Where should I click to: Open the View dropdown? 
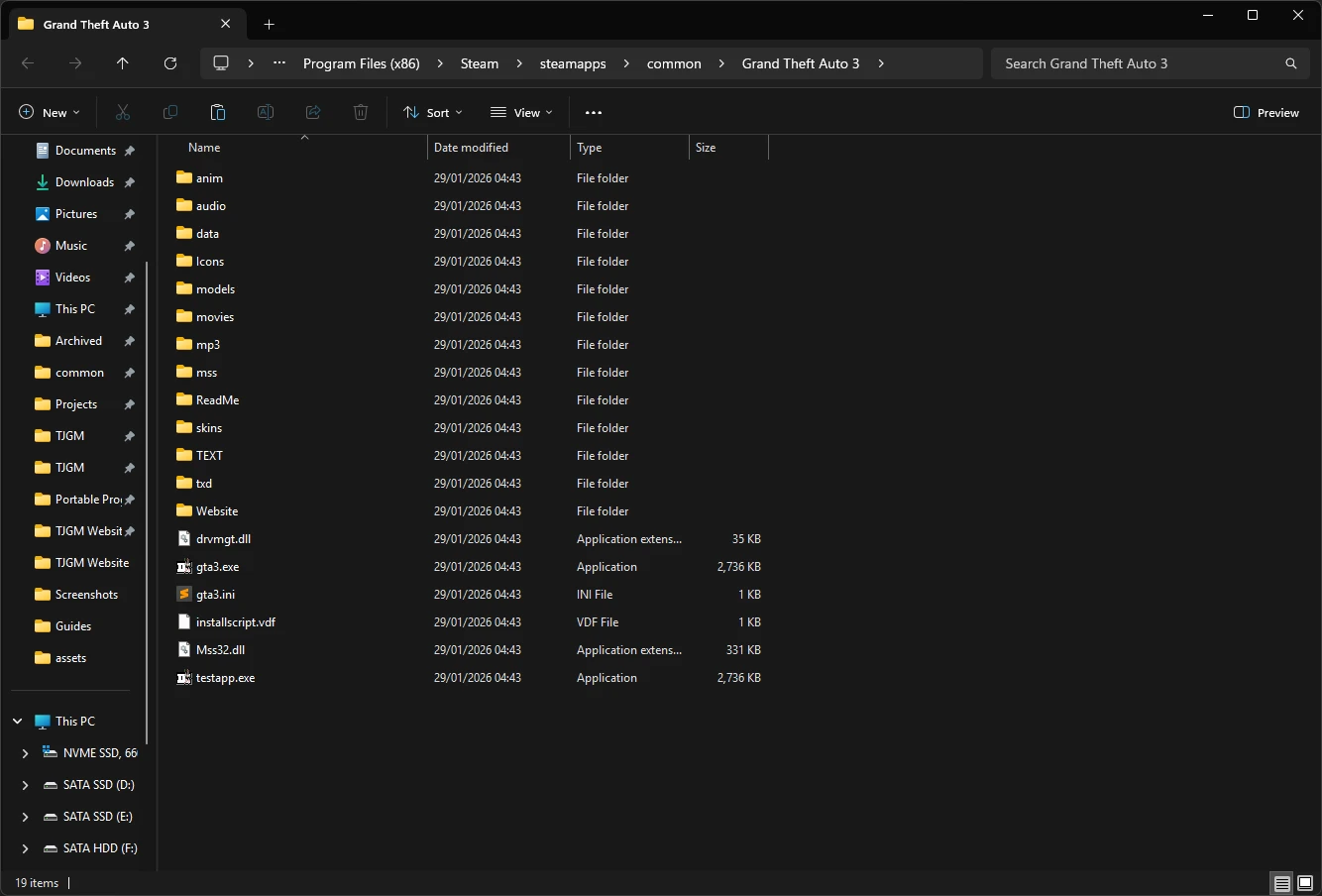(x=521, y=112)
